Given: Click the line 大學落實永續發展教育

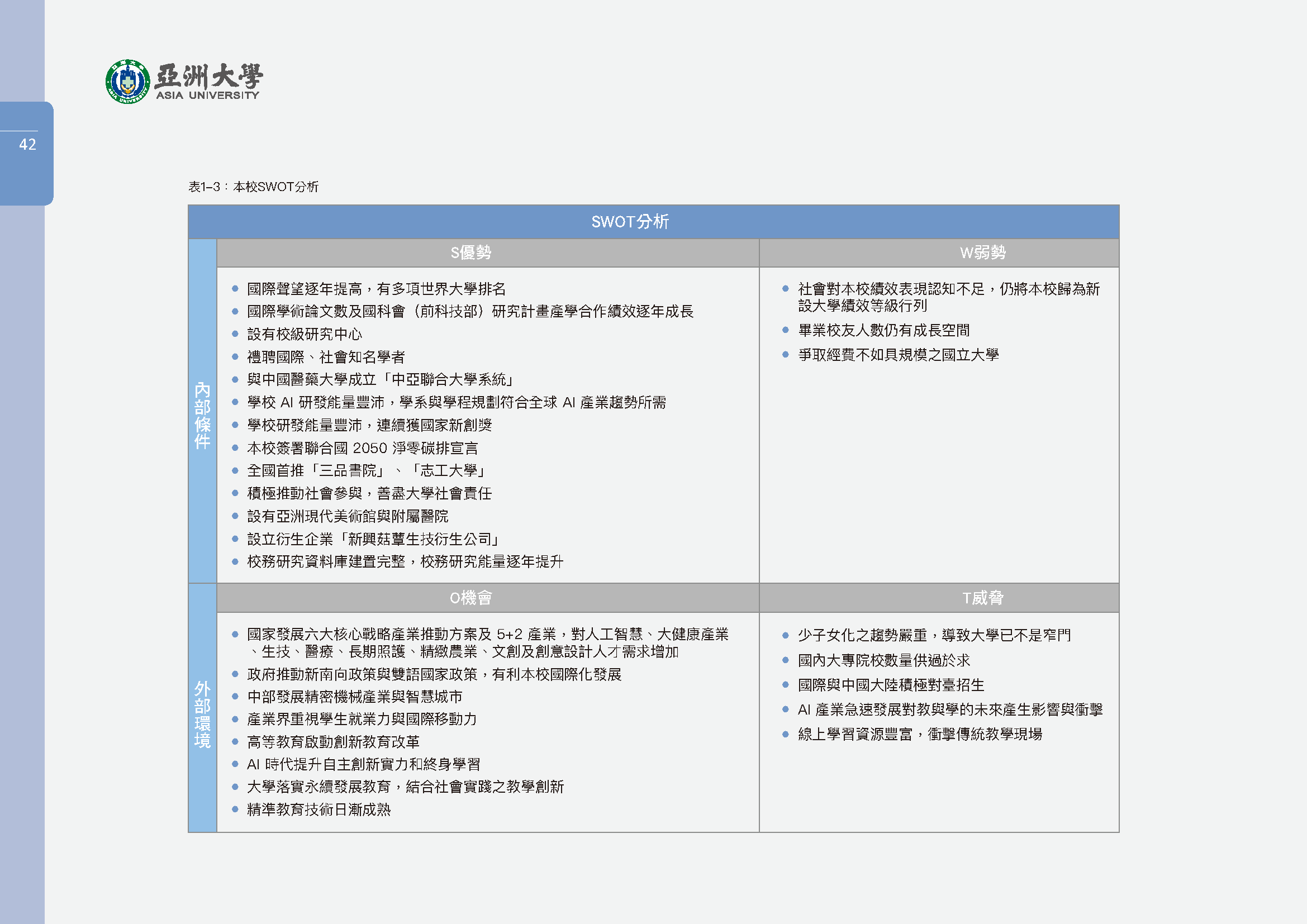Looking at the screenshot, I should pos(405,787).
